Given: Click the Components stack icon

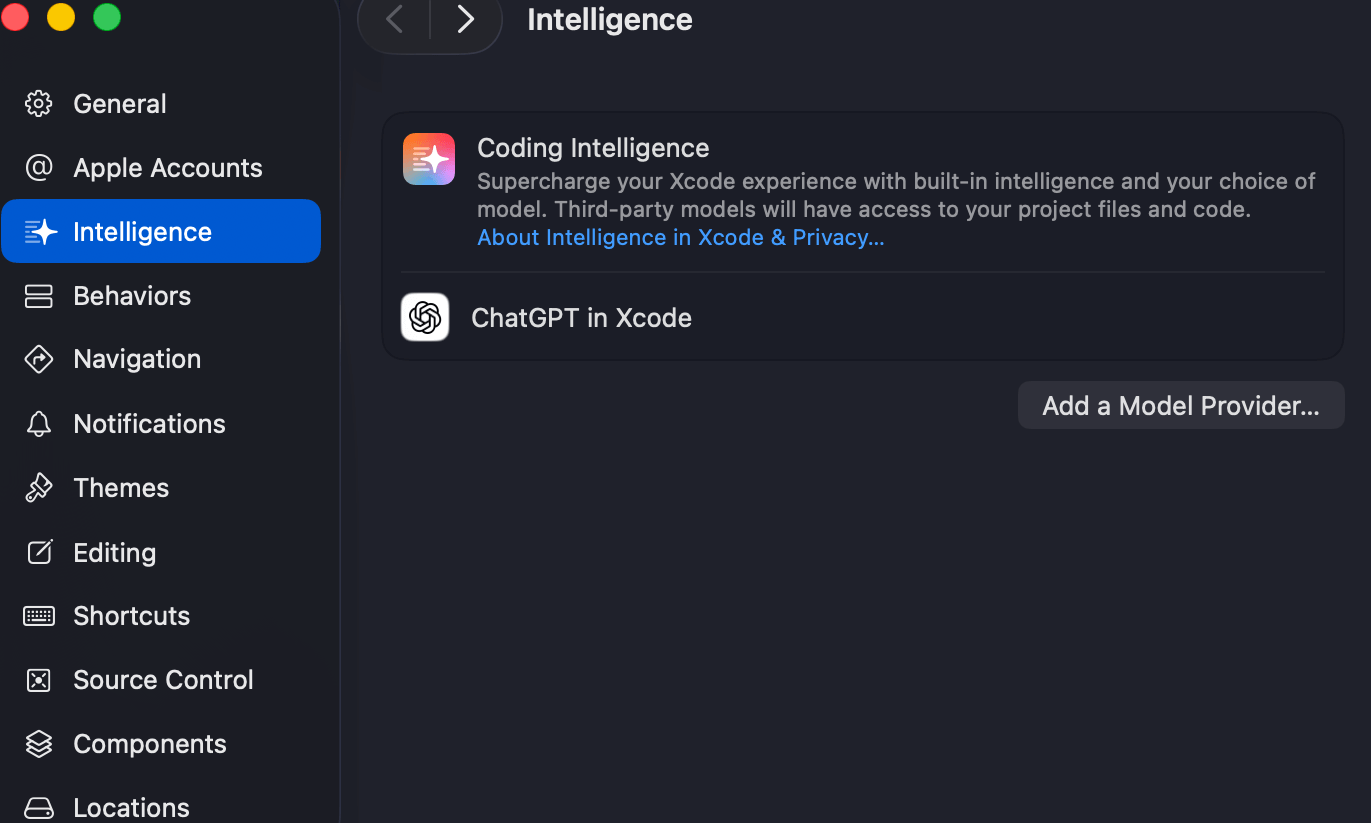Looking at the screenshot, I should [39, 744].
